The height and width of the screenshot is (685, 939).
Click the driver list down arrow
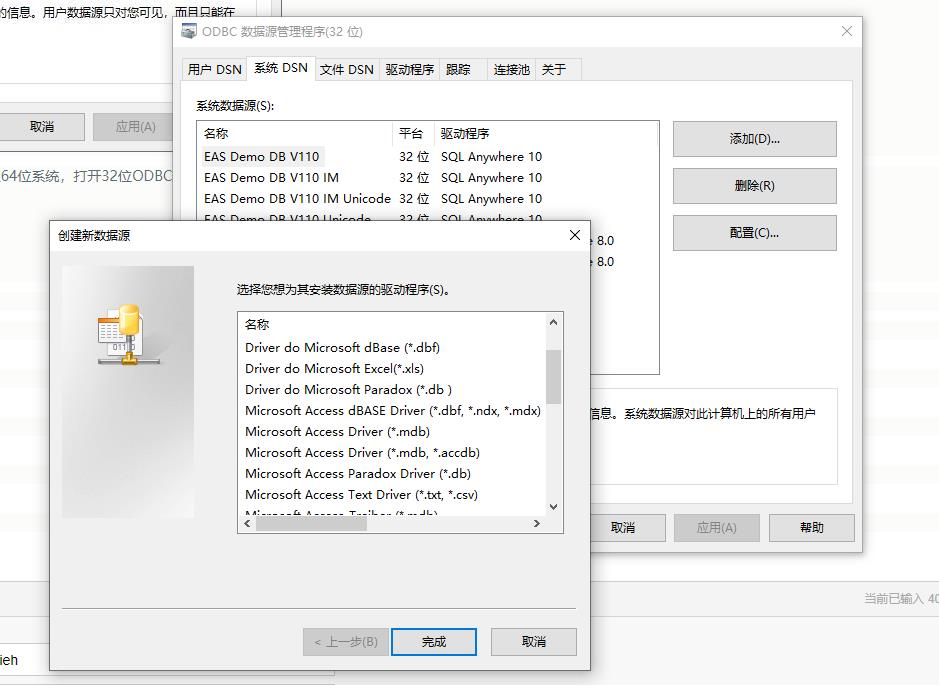click(x=553, y=507)
